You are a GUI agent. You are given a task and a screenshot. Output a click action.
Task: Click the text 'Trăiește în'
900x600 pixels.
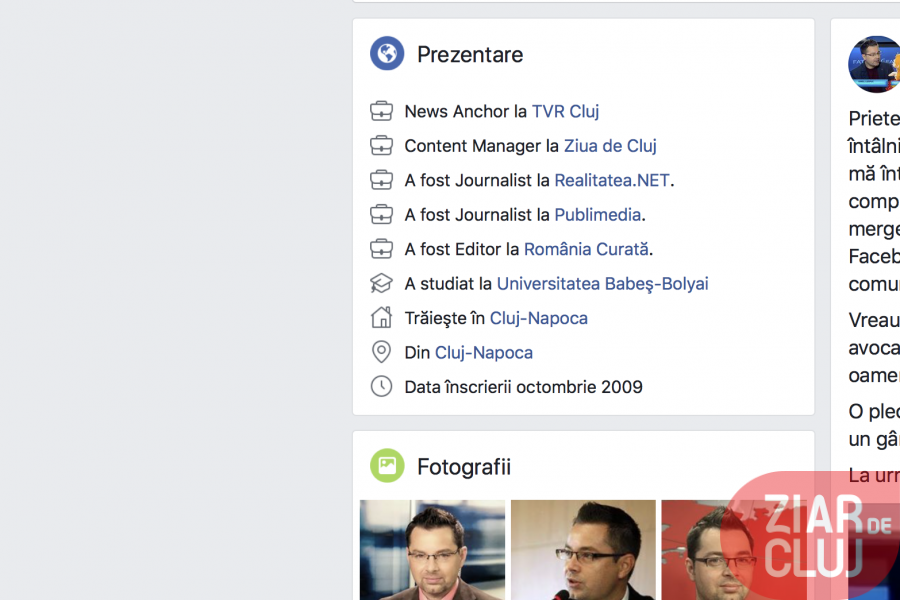[x=445, y=318]
